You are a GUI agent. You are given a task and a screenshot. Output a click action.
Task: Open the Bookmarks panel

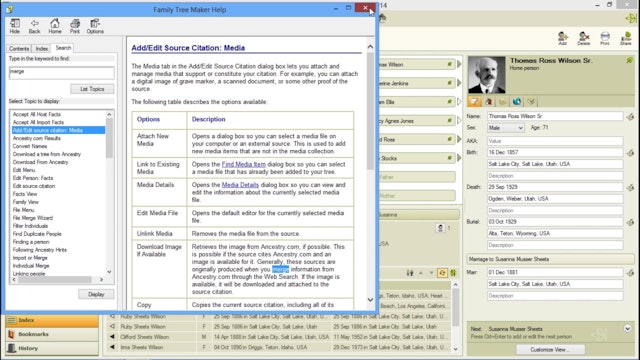(x=52, y=334)
